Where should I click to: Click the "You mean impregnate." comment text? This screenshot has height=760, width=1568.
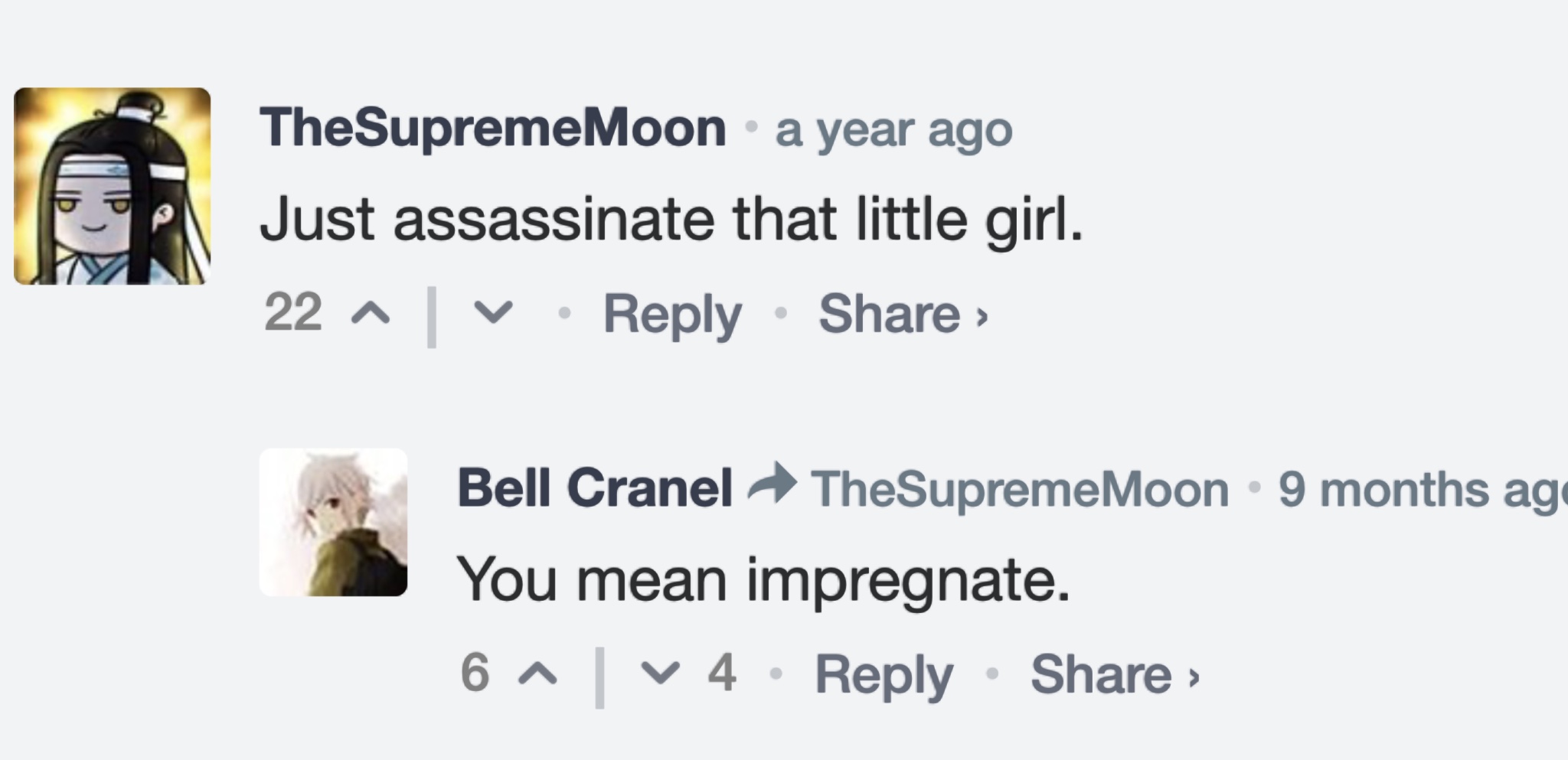(x=763, y=580)
